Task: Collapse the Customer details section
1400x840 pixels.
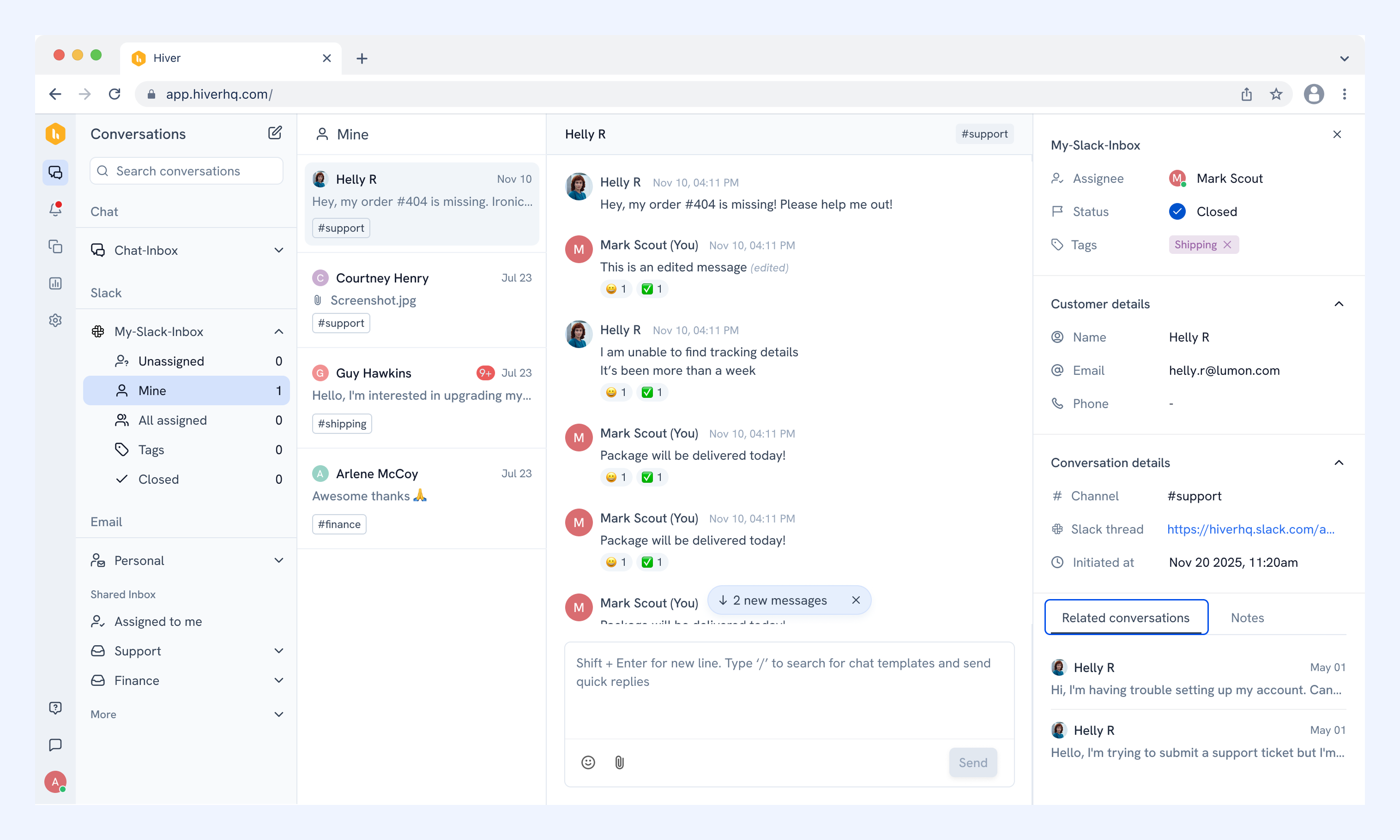Action: (1338, 304)
